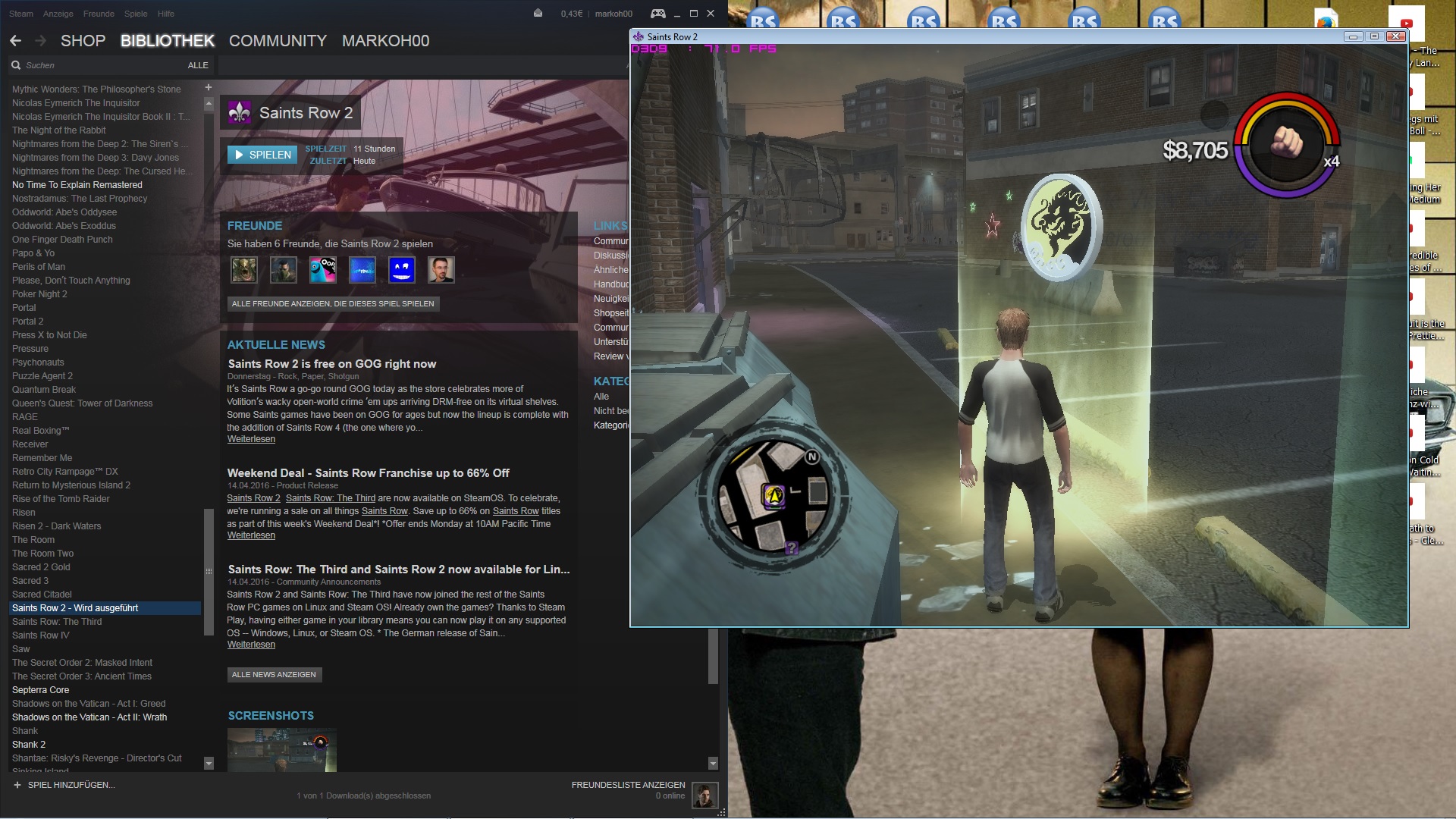Click the inbox envelope notification icon
The image size is (1456, 819).
click(x=538, y=14)
